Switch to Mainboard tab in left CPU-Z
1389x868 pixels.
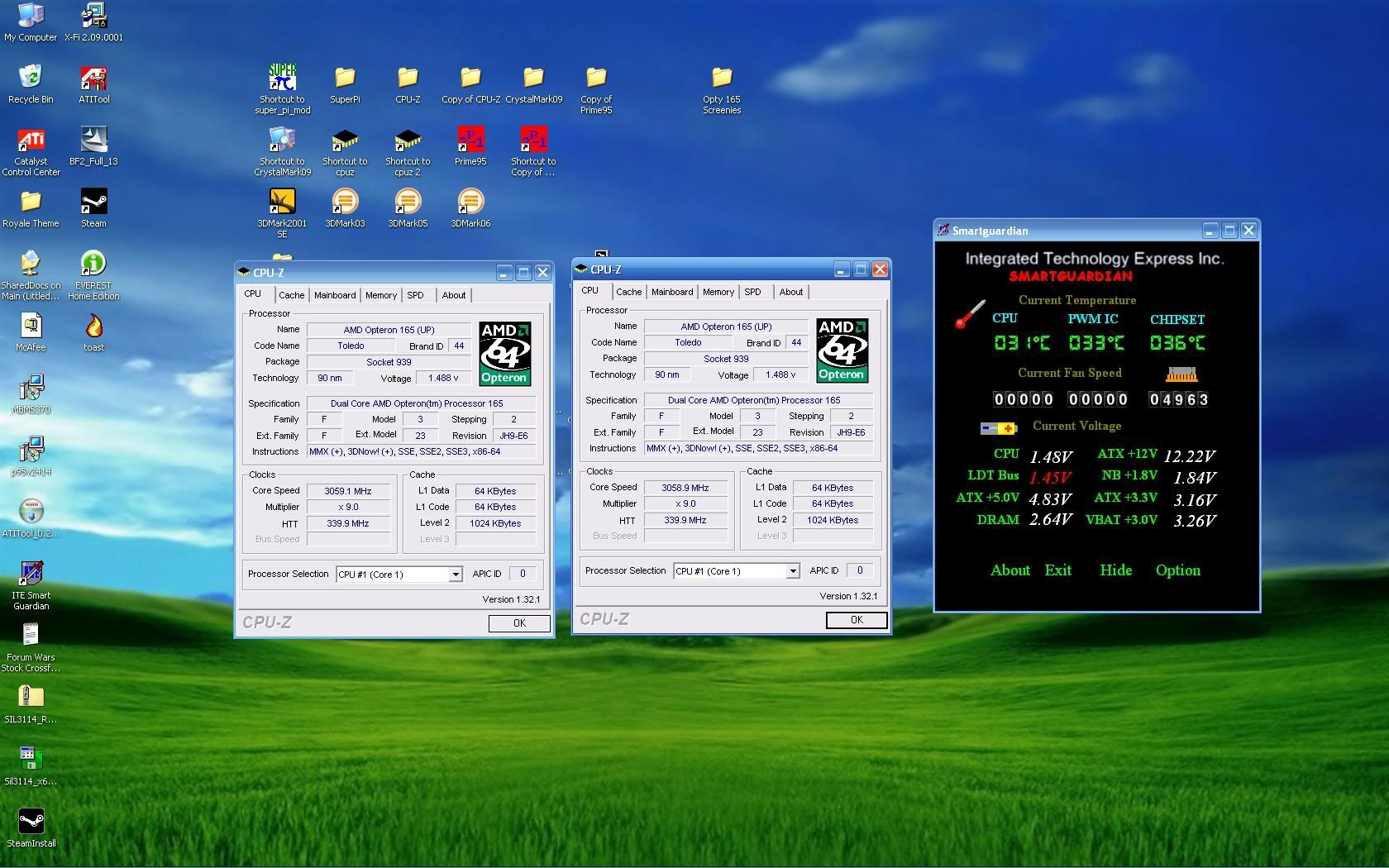tap(335, 295)
